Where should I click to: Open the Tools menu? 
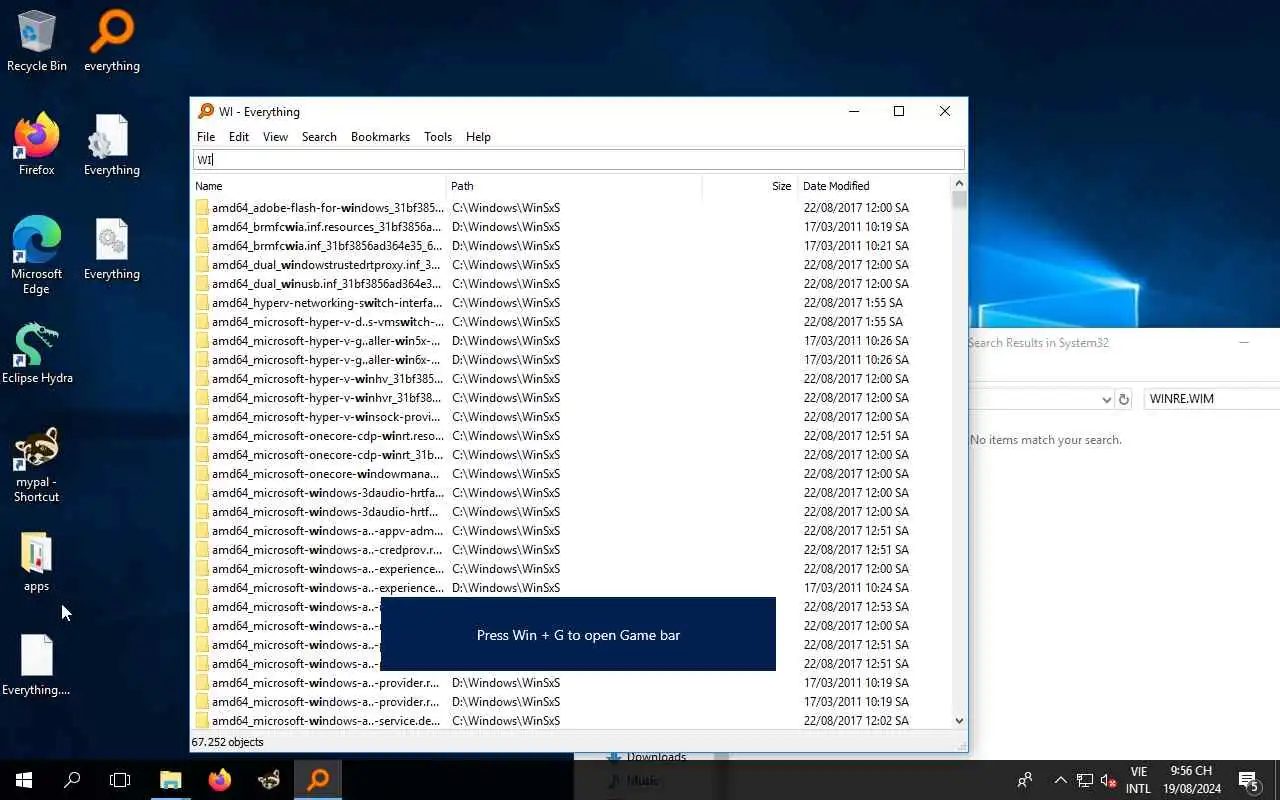click(x=438, y=137)
